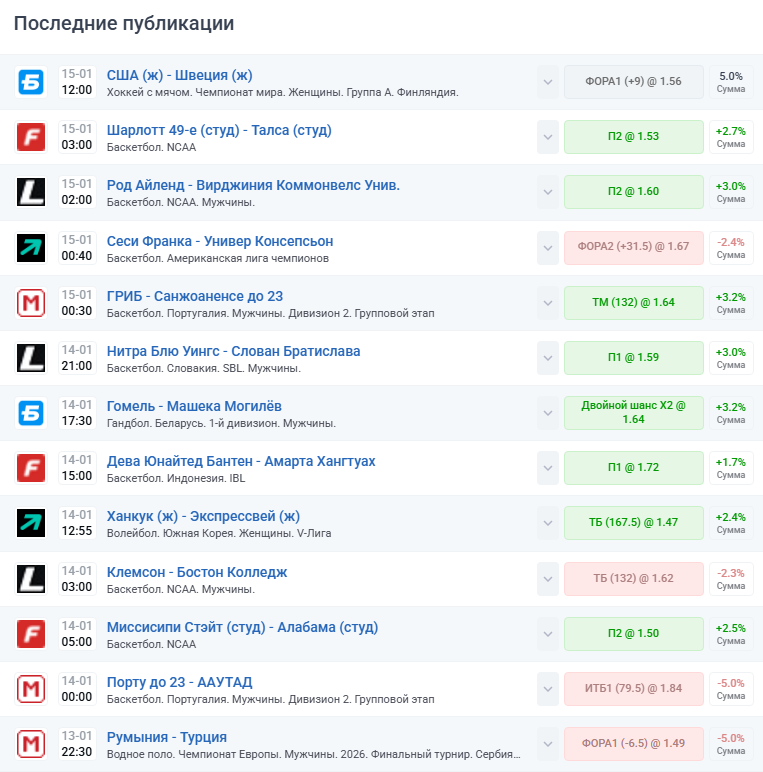Open the chevron for Порту до 23 - ААУТАД
Image resolution: width=763 pixels, height=772 pixels.
pyautogui.click(x=547, y=688)
